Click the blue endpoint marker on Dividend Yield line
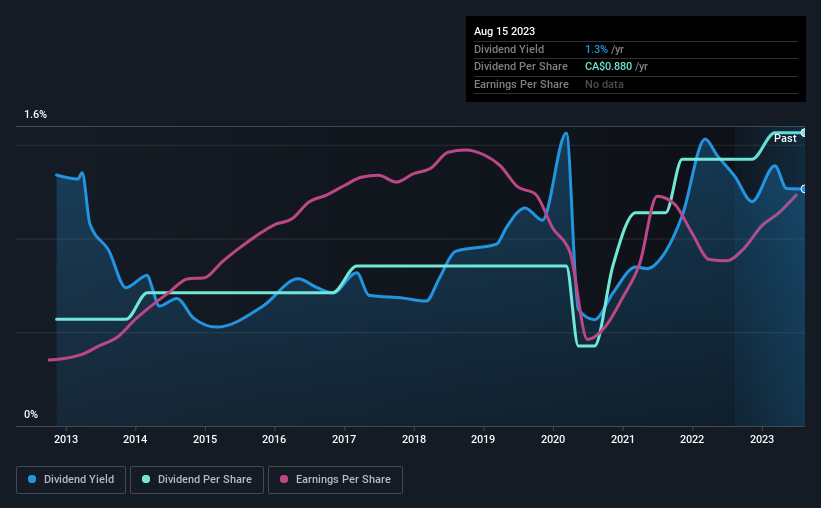Screen dimensions: 821x508 tap(803, 189)
